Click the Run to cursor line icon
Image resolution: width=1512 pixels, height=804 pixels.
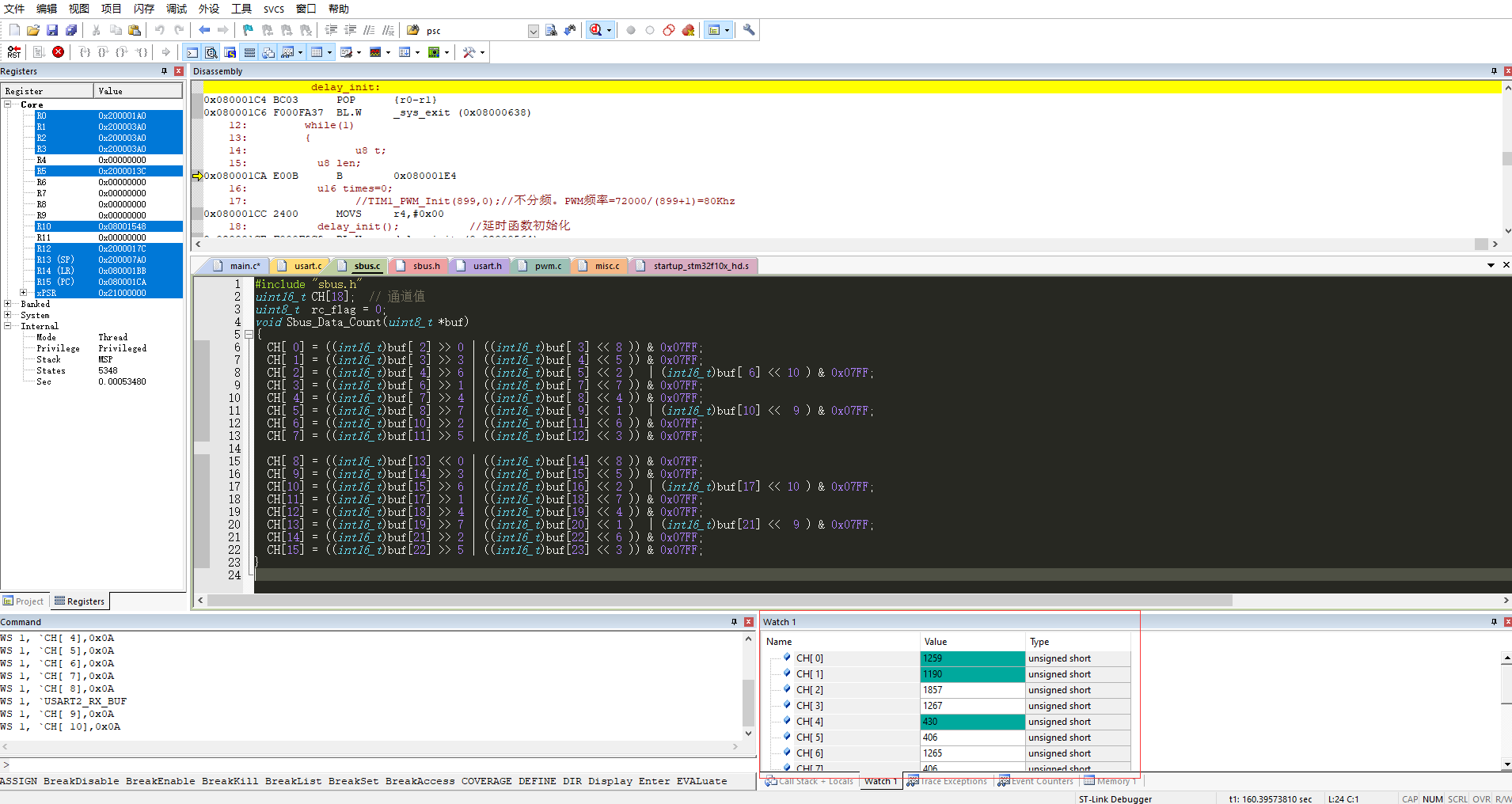pos(141,52)
